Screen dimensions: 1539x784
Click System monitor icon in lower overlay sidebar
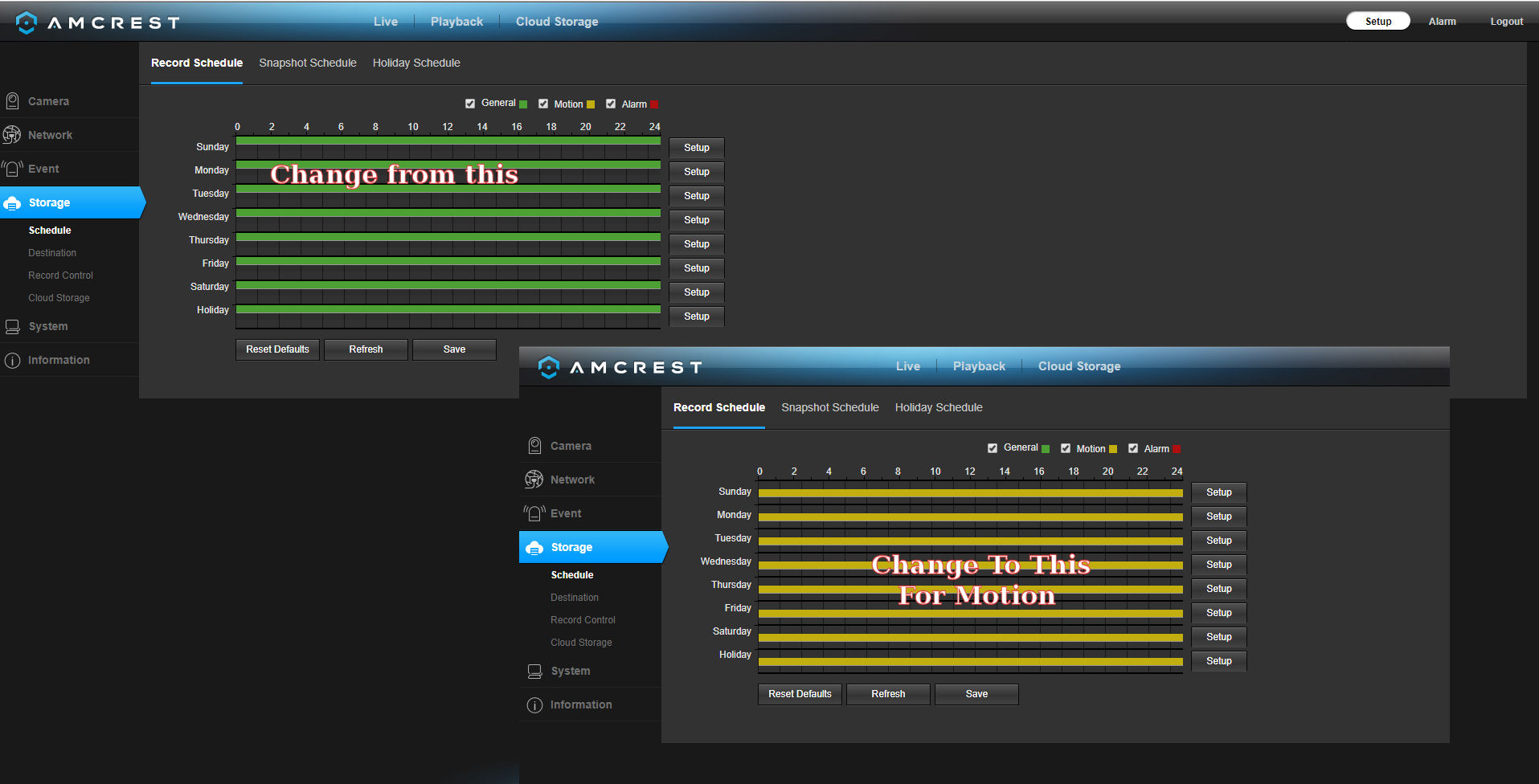tap(534, 672)
